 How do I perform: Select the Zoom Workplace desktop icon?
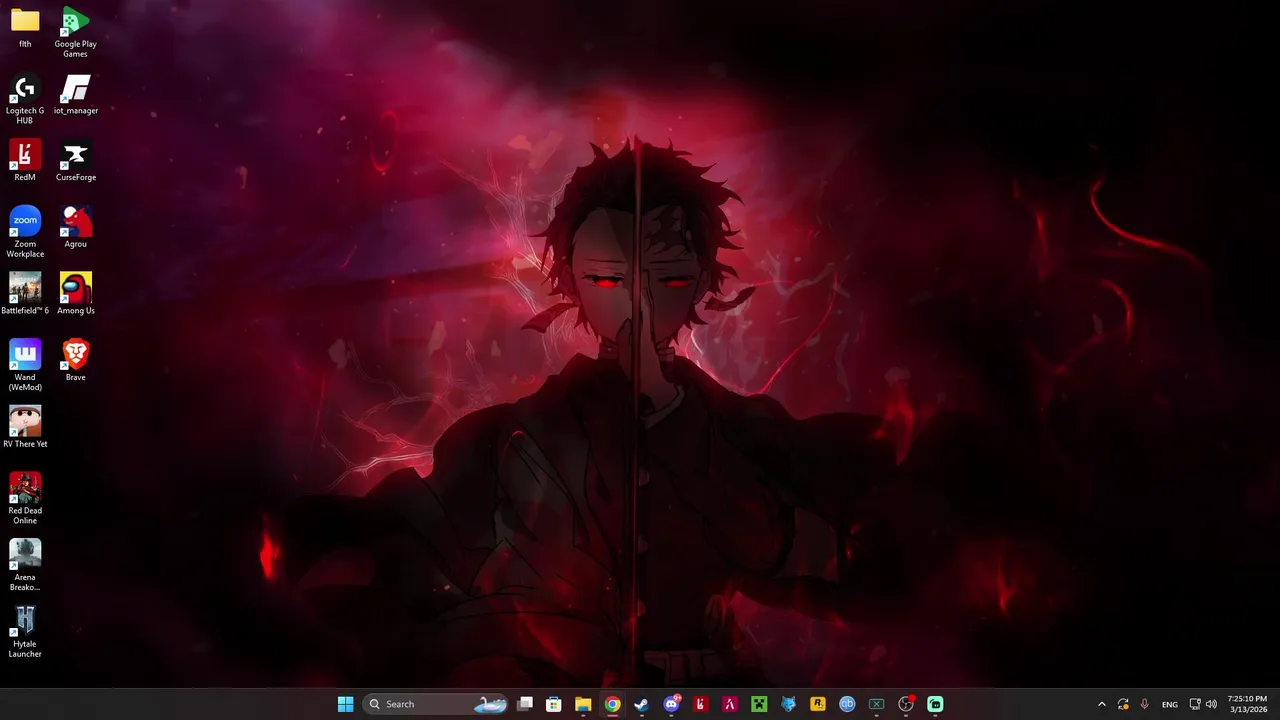coord(25,232)
